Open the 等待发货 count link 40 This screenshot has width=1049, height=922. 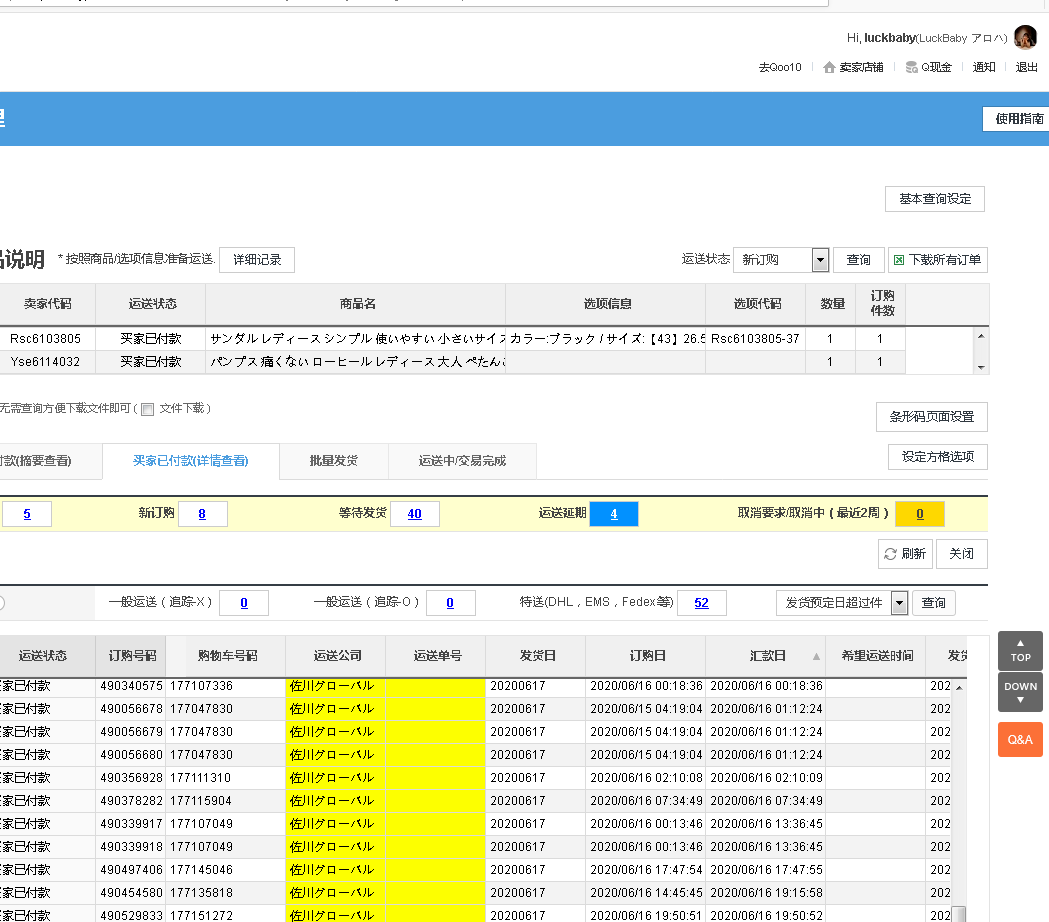pyautogui.click(x=414, y=514)
